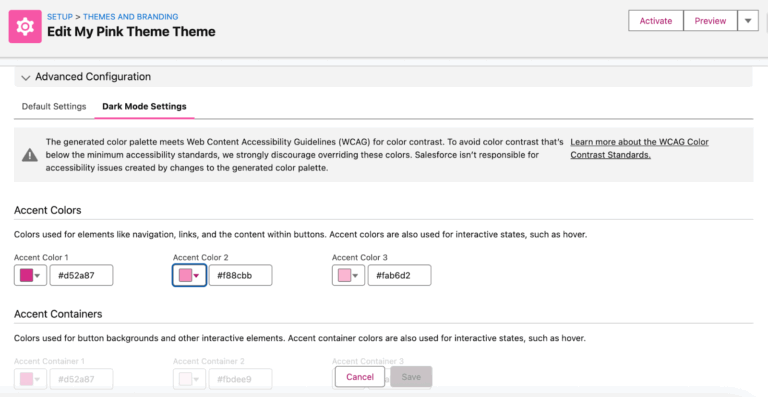The width and height of the screenshot is (768, 397).
Task: Click the Activate button
Action: [x=656, y=21]
